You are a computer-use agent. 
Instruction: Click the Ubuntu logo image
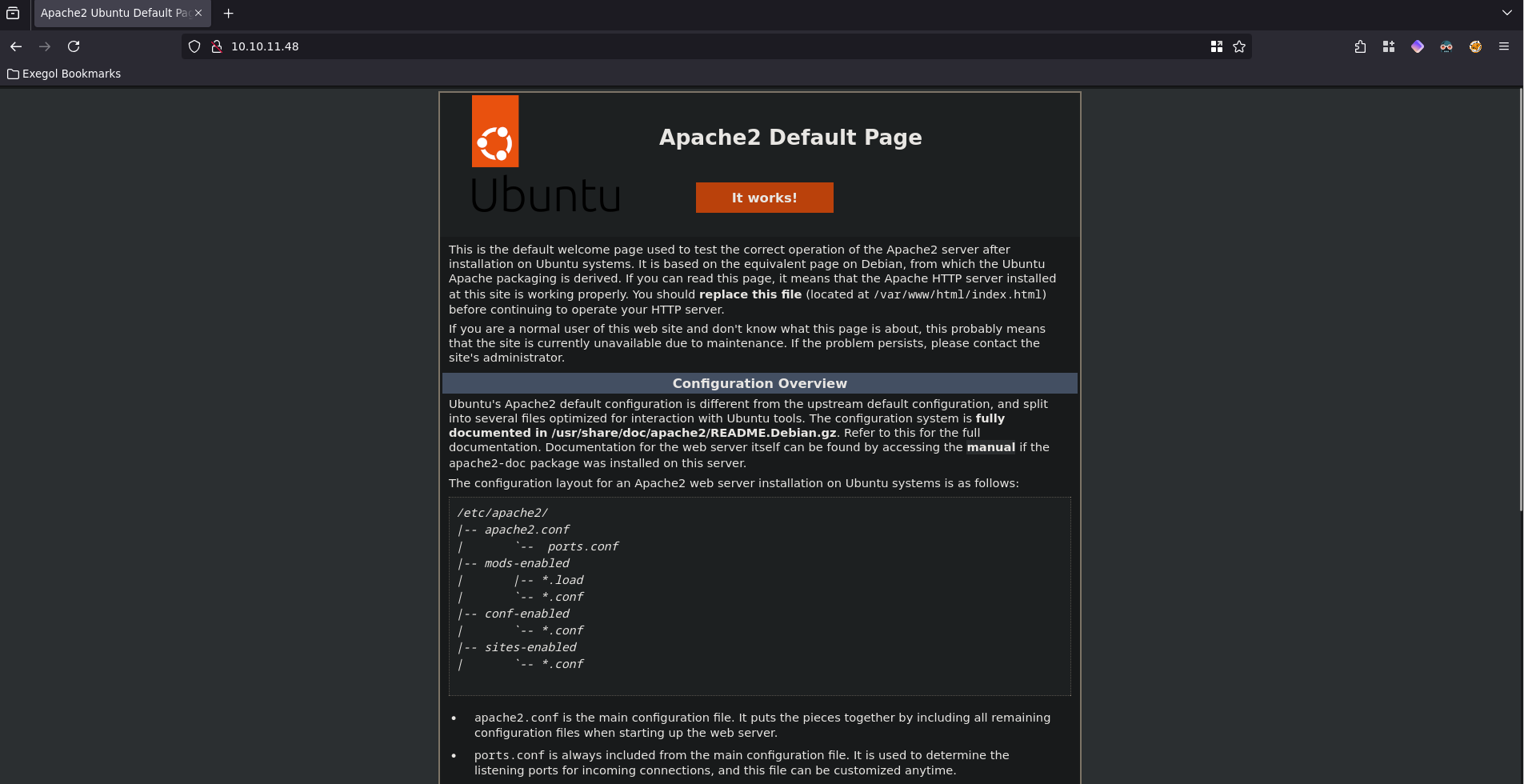pos(546,154)
